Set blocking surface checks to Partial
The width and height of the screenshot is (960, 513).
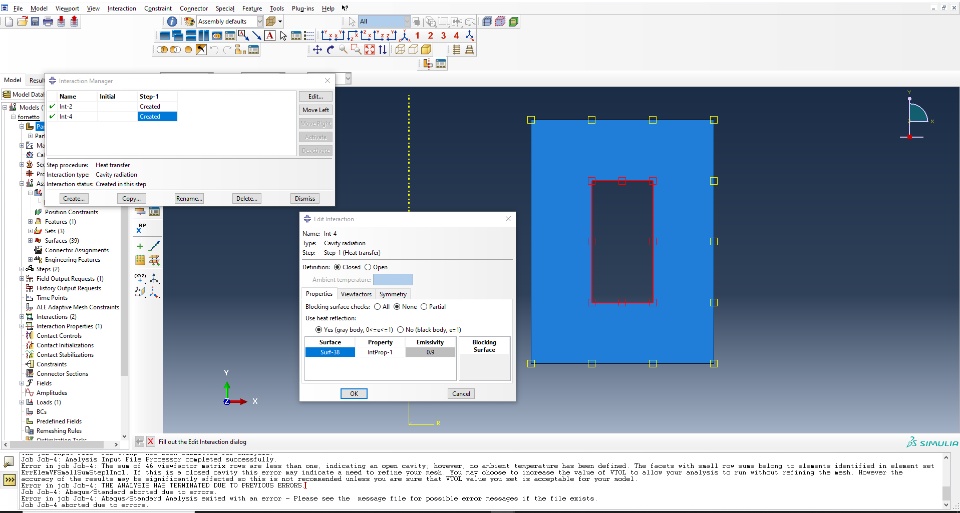424,307
